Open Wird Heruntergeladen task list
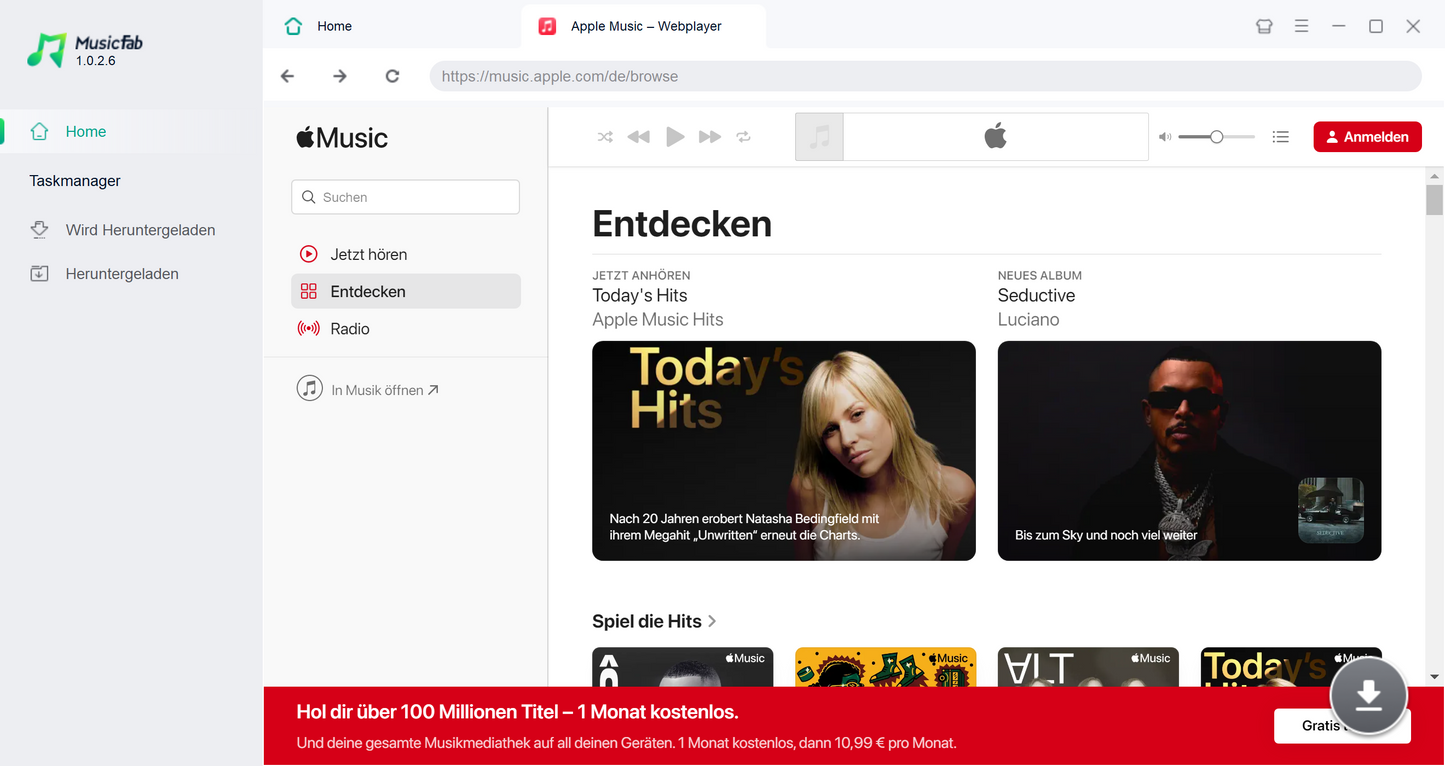Image resolution: width=1445 pixels, height=766 pixels. pyautogui.click(x=140, y=230)
